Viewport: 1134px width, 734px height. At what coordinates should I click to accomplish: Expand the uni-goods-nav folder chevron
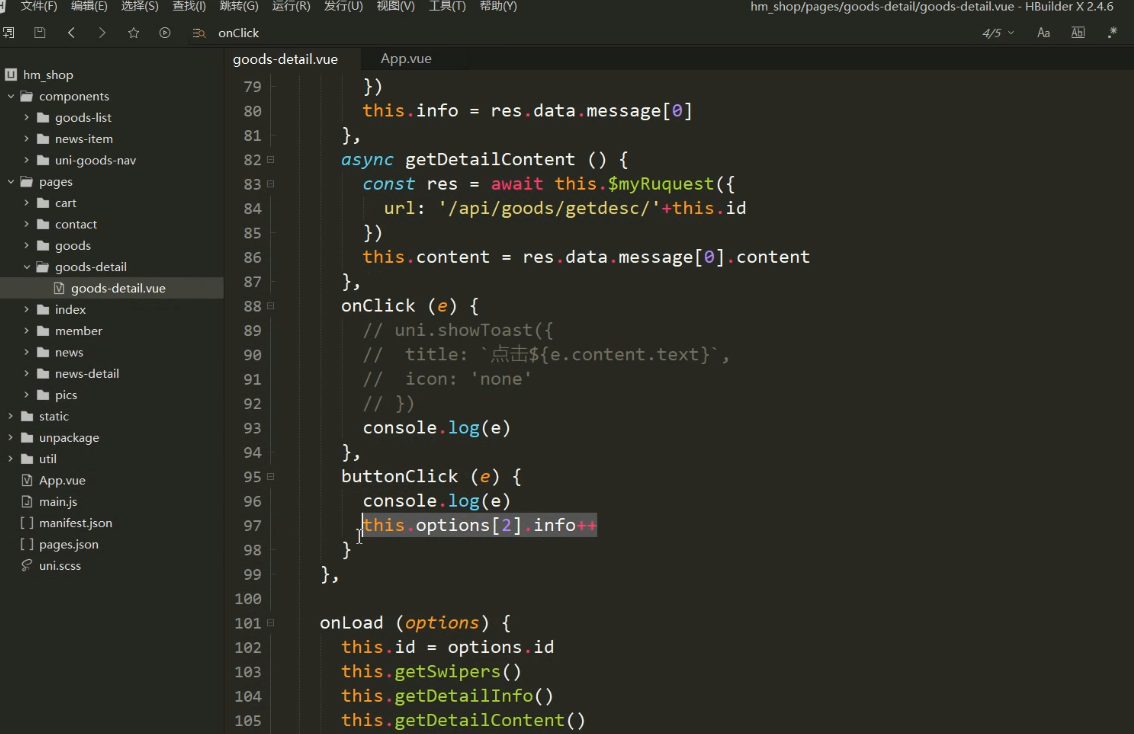[x=27, y=160]
